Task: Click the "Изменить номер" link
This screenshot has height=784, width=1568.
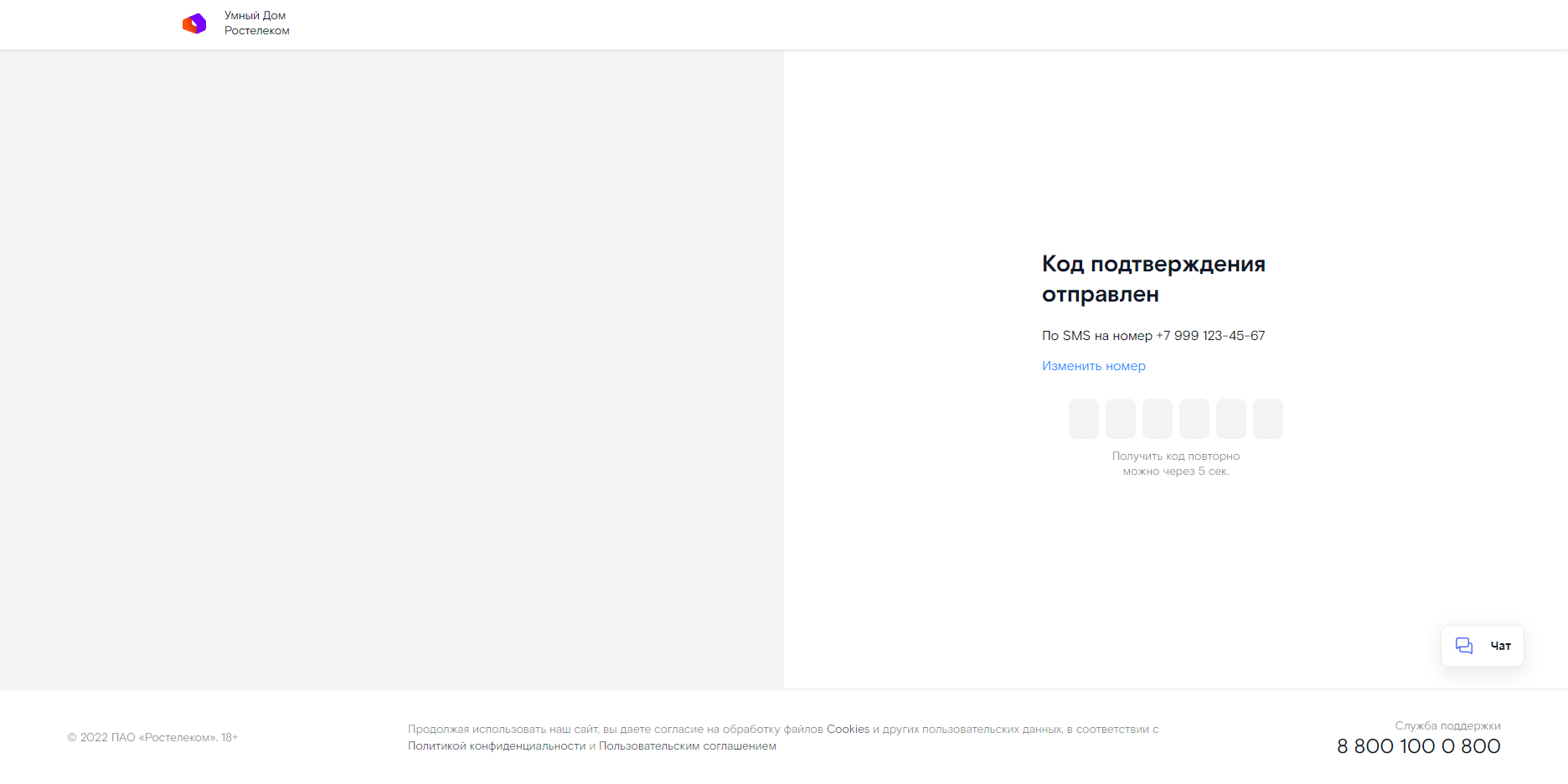Action: click(x=1093, y=366)
